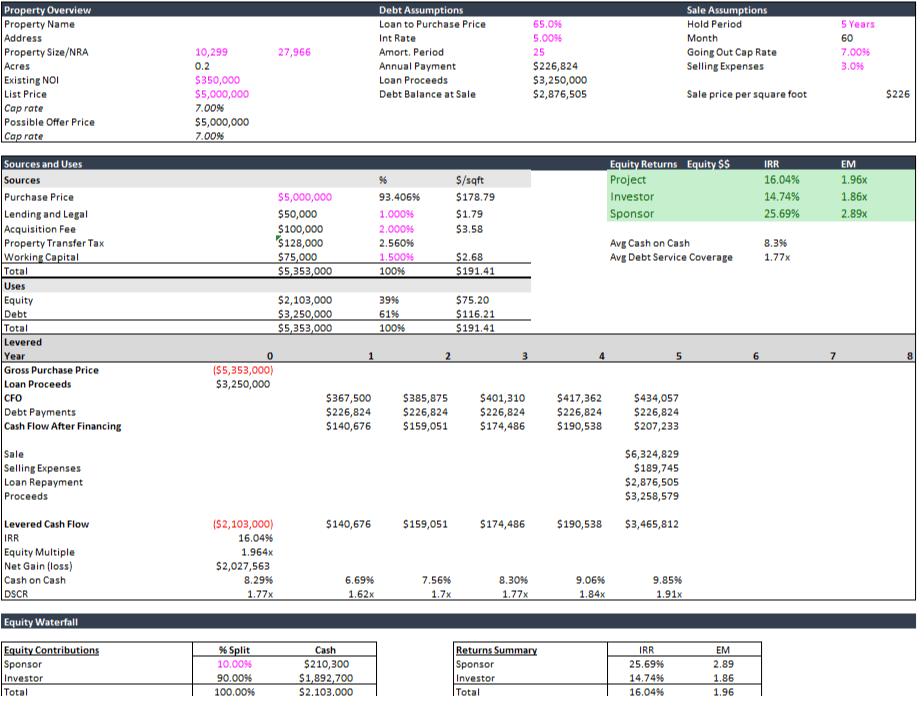919x702 pixels.
Task: Click the Sources and Uses section header
Action: [x=44, y=164]
